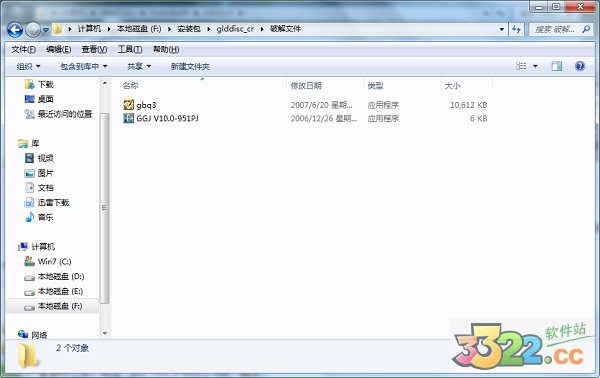Image resolution: width=600 pixels, height=378 pixels.
Task: Click the blue help icon
Action: pos(580,66)
